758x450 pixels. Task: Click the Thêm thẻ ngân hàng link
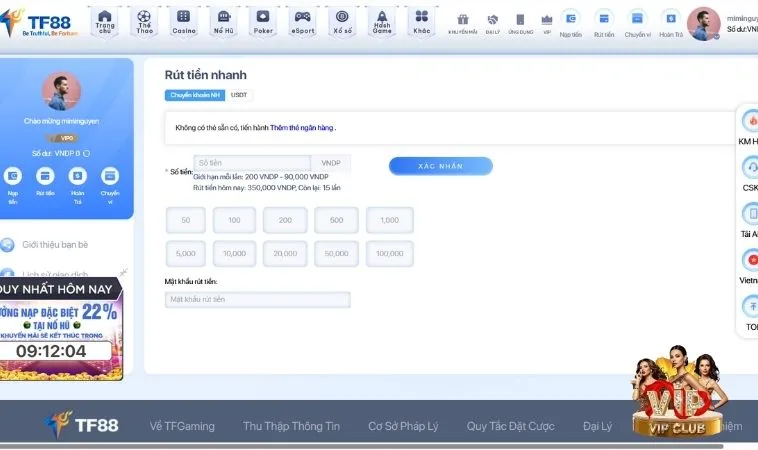(x=301, y=128)
